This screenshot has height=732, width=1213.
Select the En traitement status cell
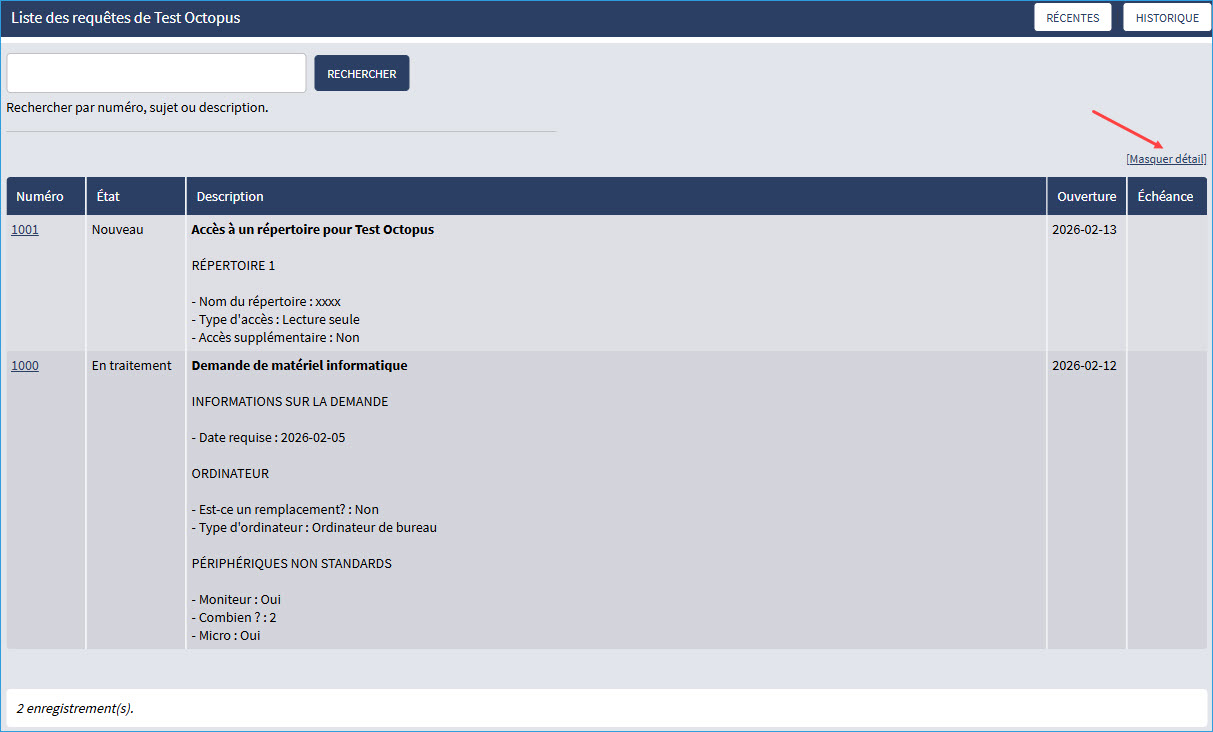[x=131, y=366]
